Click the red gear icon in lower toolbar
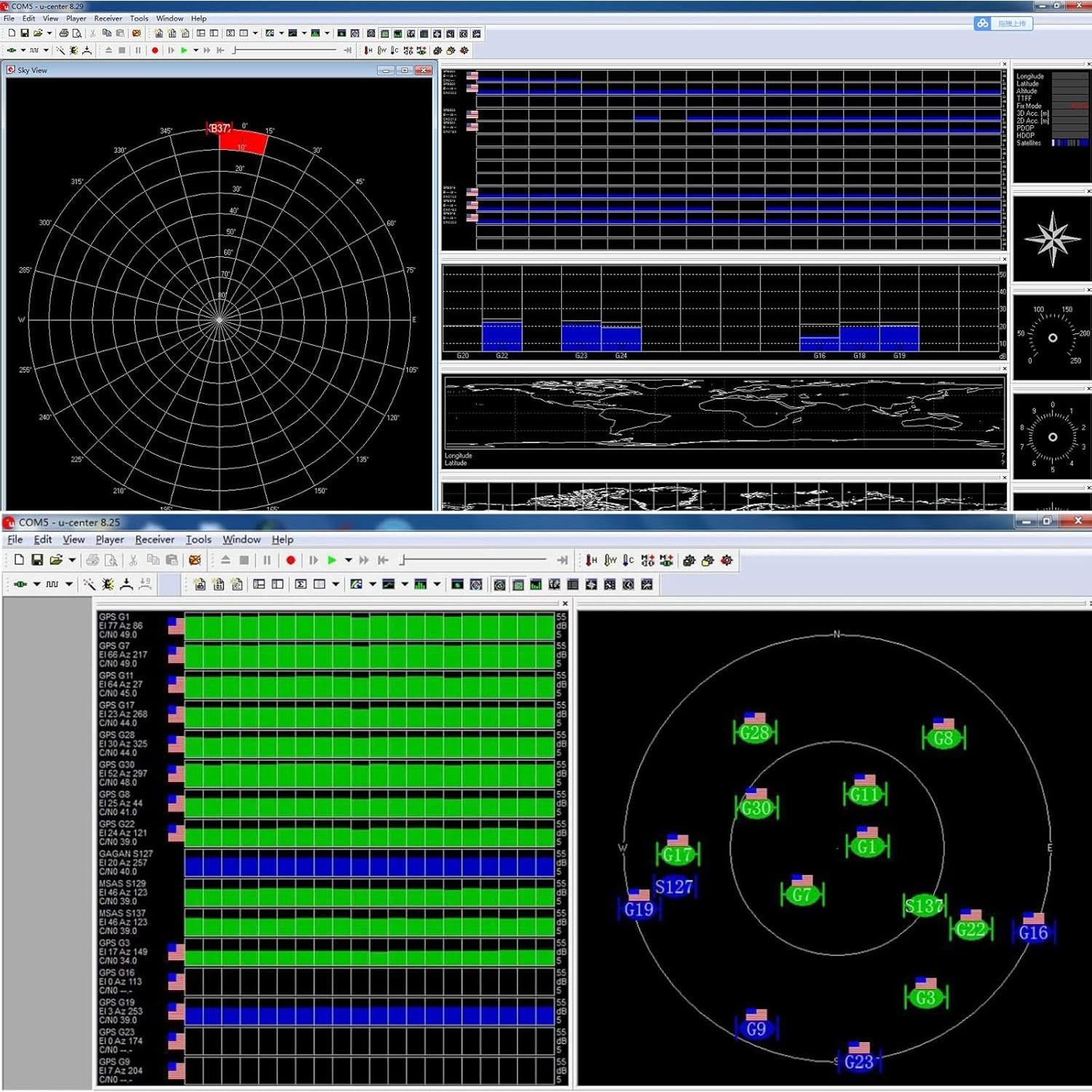1092x1092 pixels. pos(727,561)
